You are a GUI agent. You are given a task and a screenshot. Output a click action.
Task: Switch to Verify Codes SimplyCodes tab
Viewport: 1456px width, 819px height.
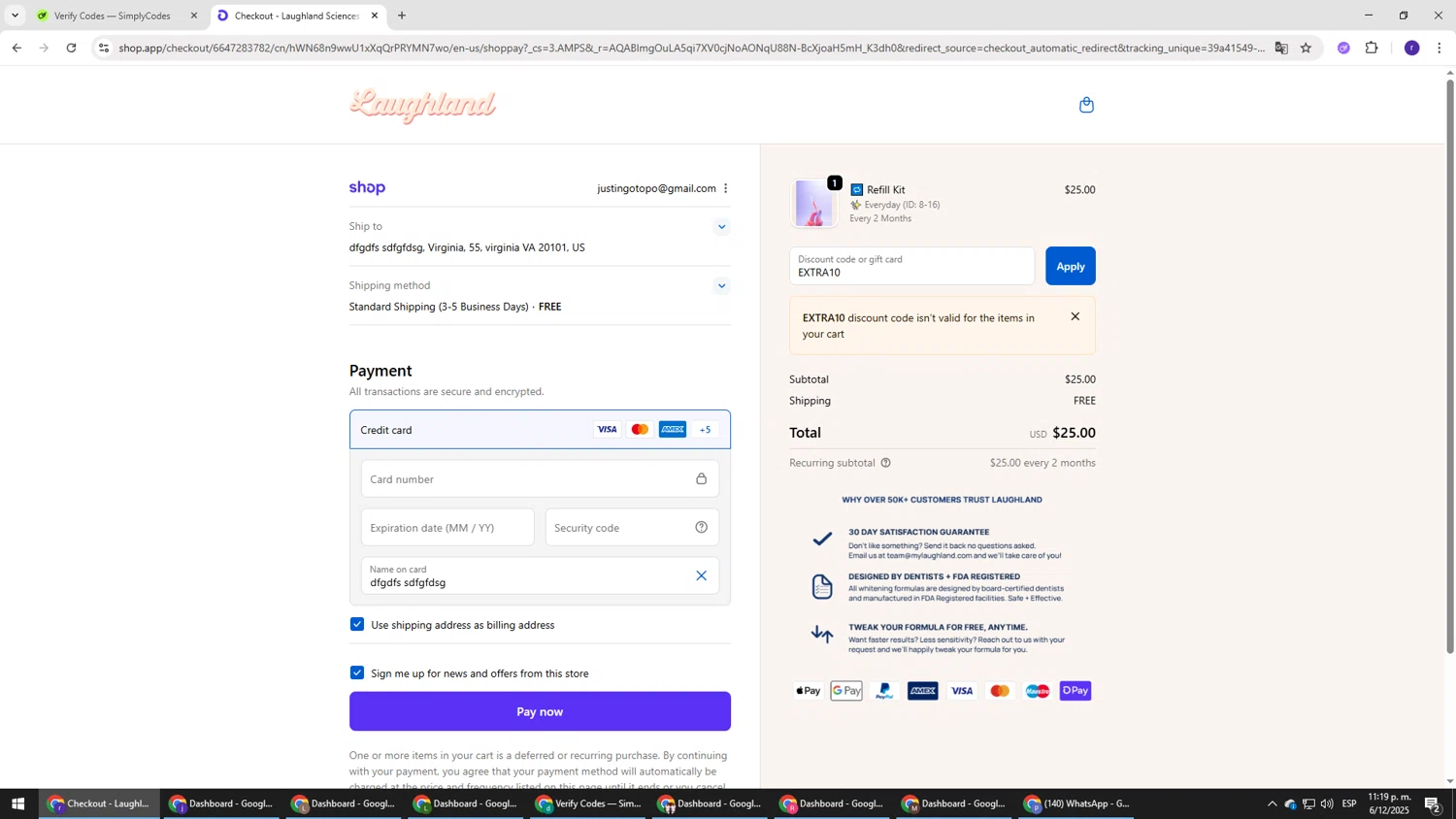click(x=112, y=16)
